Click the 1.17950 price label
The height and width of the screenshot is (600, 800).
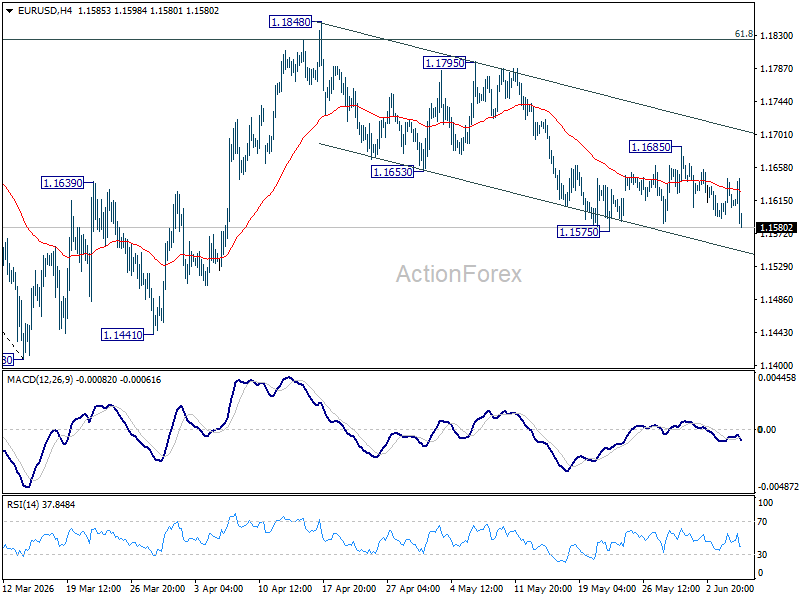(444, 63)
